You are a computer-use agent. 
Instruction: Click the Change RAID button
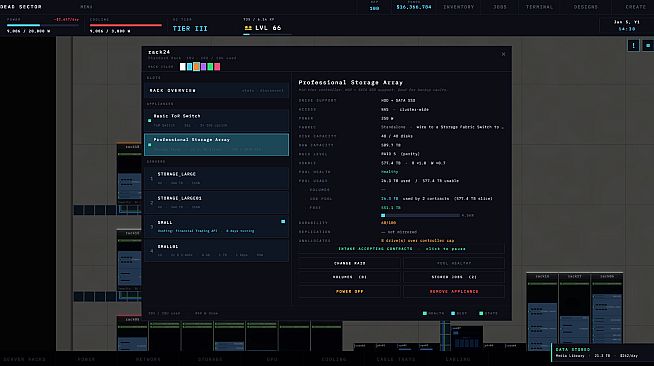click(350, 263)
